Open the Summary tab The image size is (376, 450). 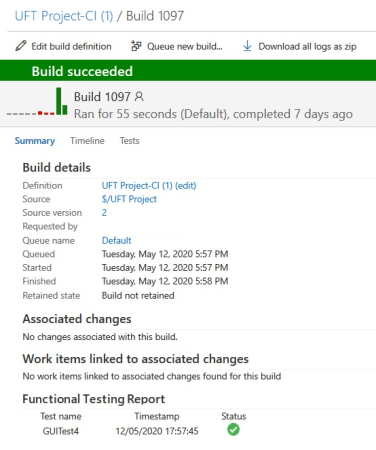(x=35, y=141)
